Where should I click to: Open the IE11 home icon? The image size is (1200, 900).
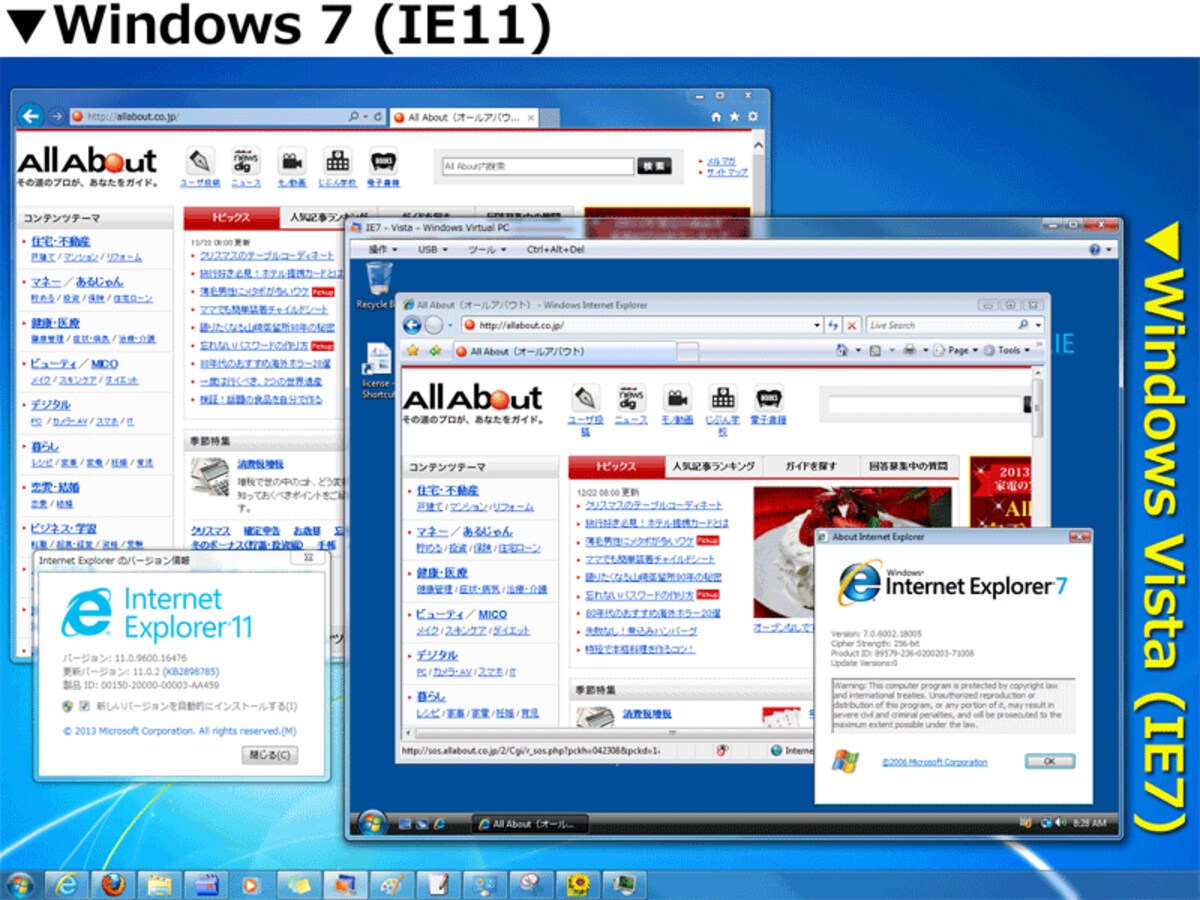(x=716, y=117)
